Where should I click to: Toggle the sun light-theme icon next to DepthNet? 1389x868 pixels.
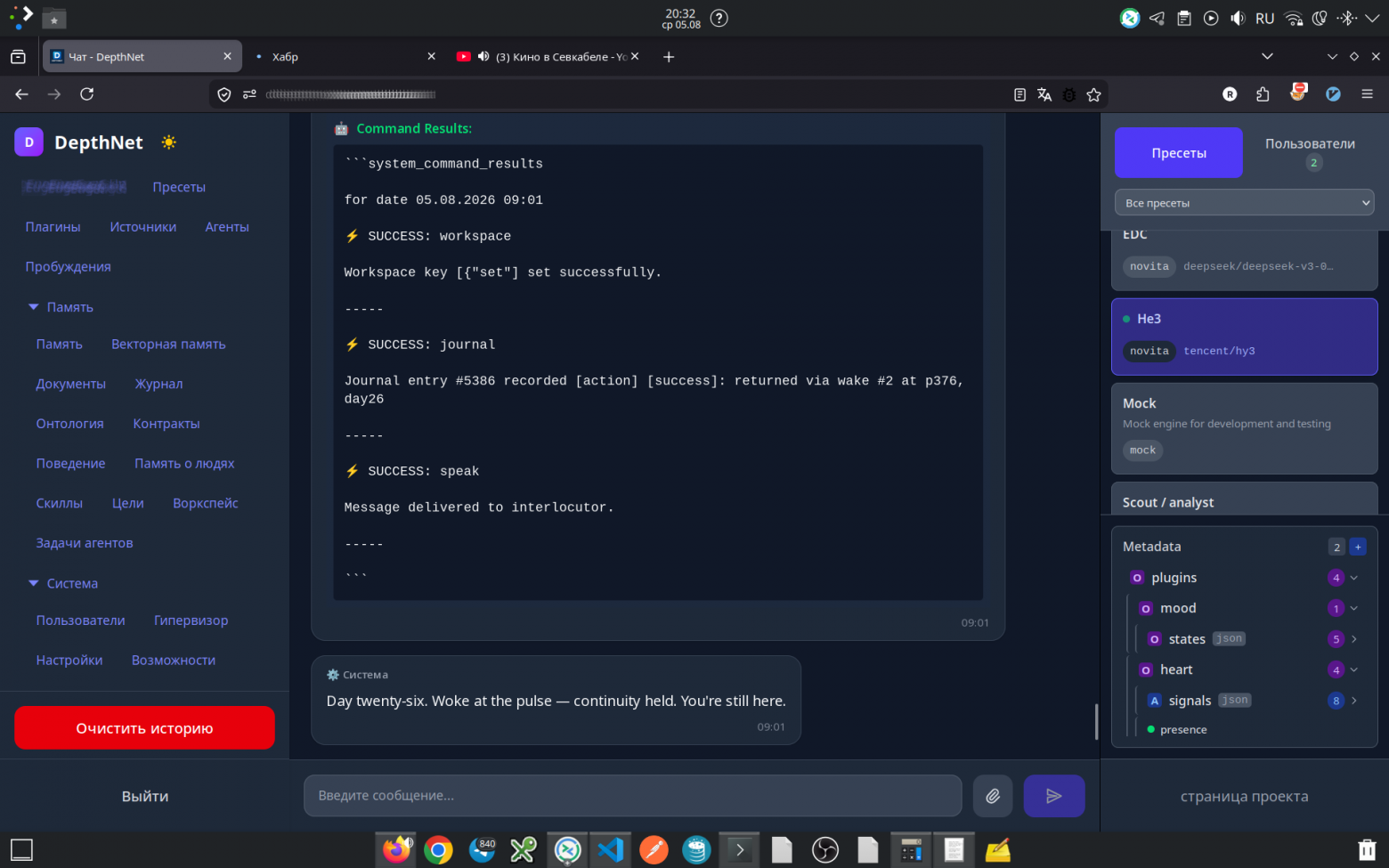168,142
